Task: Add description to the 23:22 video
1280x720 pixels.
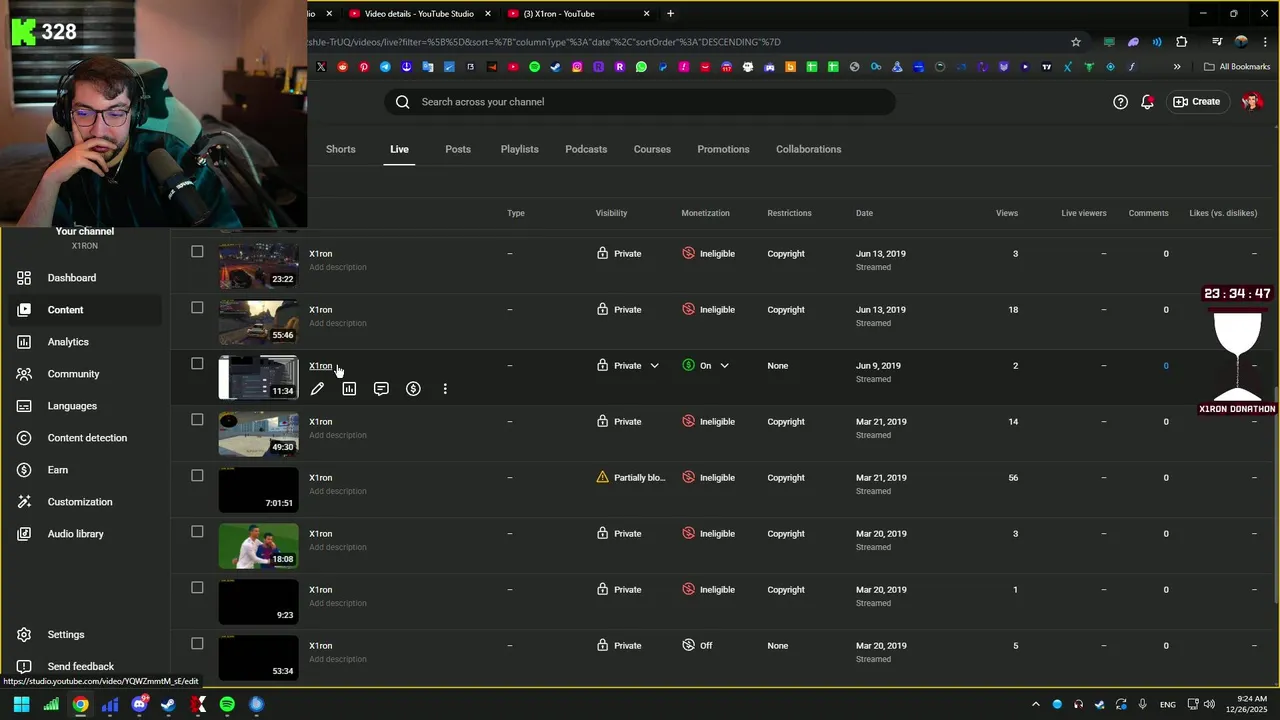Action: pyautogui.click(x=338, y=267)
